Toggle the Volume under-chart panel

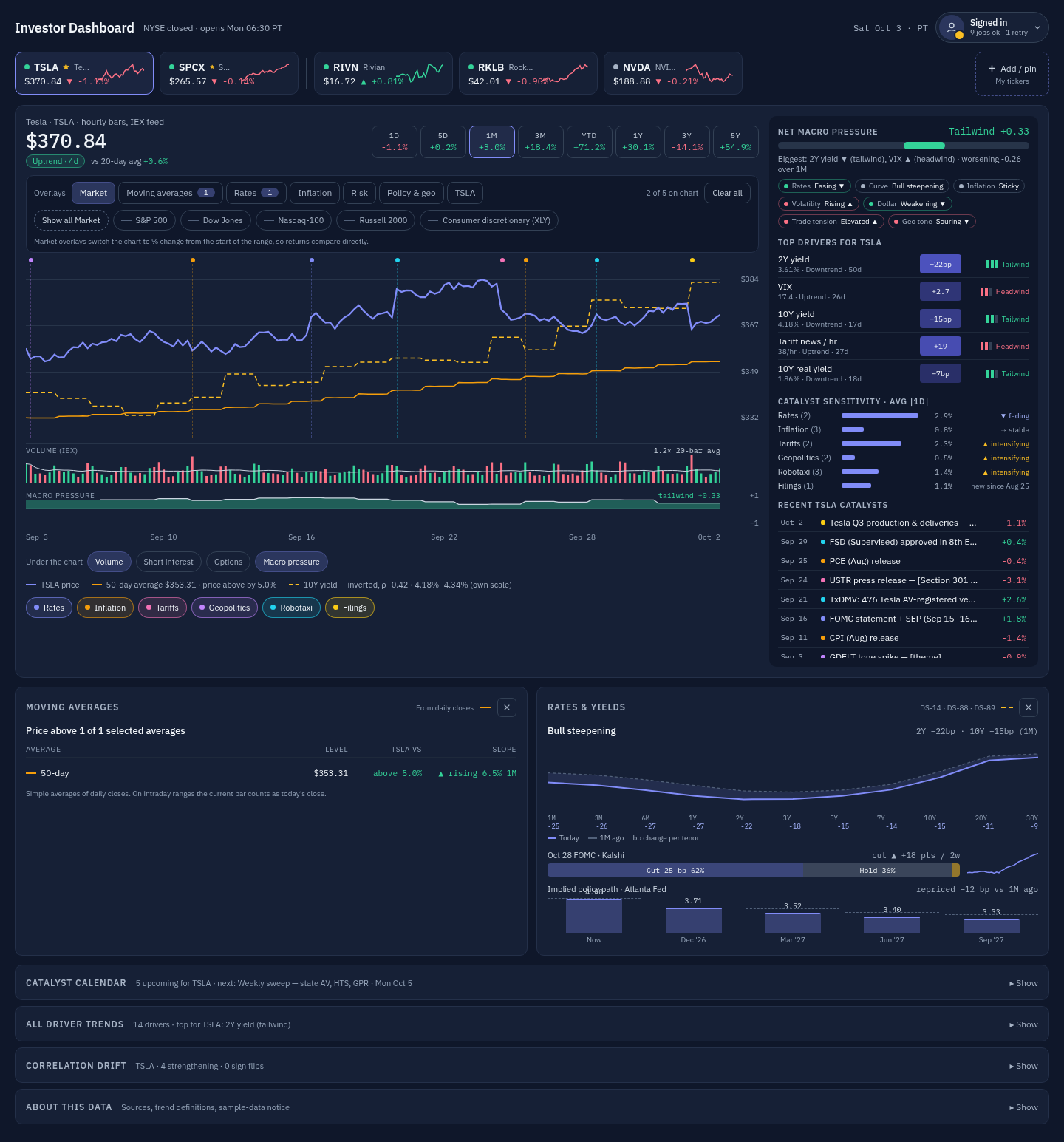click(109, 562)
